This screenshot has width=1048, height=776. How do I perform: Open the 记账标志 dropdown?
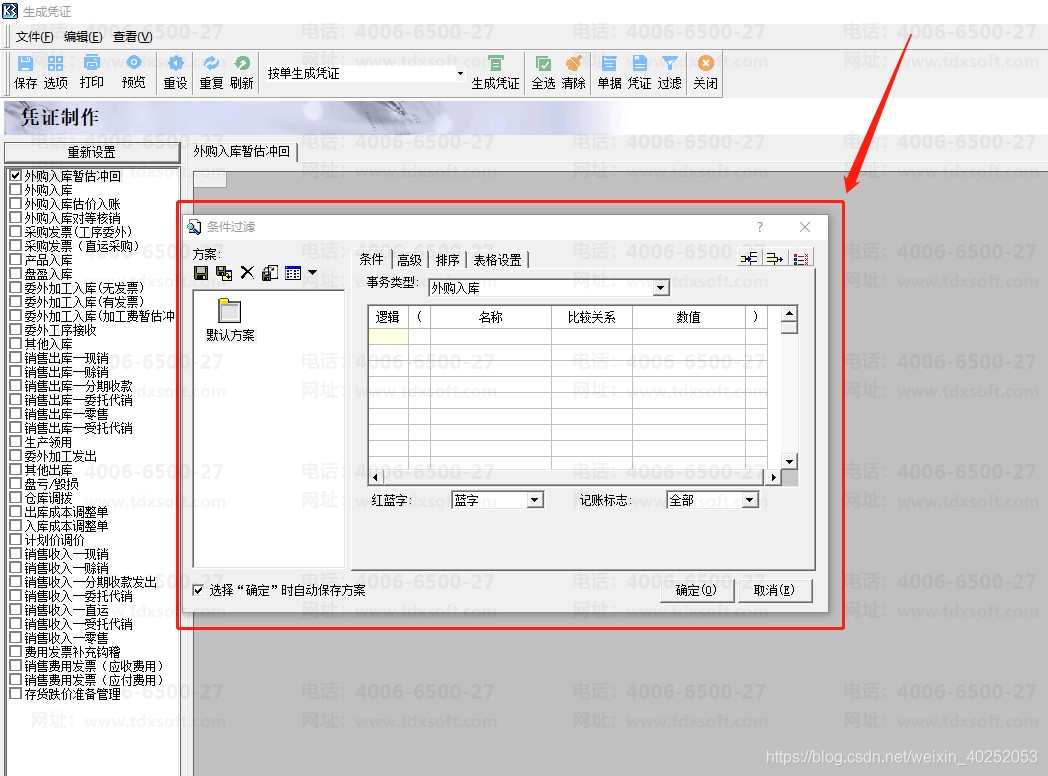pyautogui.click(x=750, y=500)
